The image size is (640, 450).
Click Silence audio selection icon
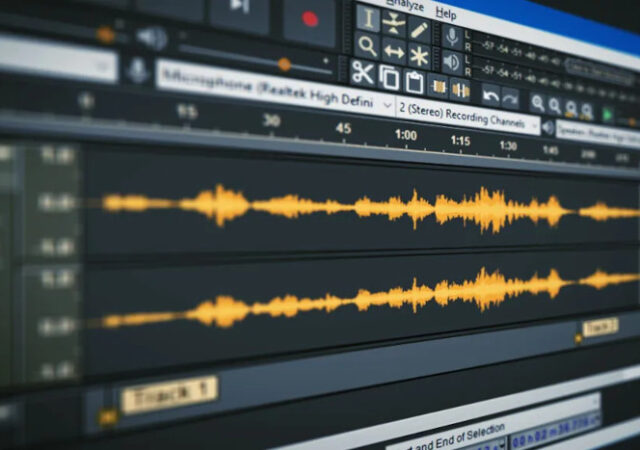460,90
